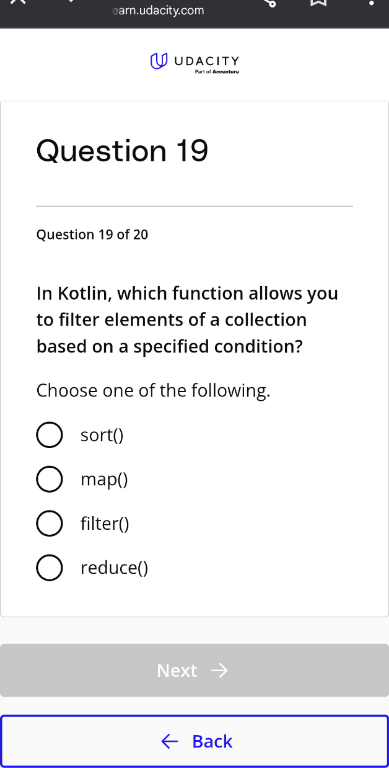389x768 pixels.
Task: Click the UDACITY wordmark text
Action: point(207,61)
